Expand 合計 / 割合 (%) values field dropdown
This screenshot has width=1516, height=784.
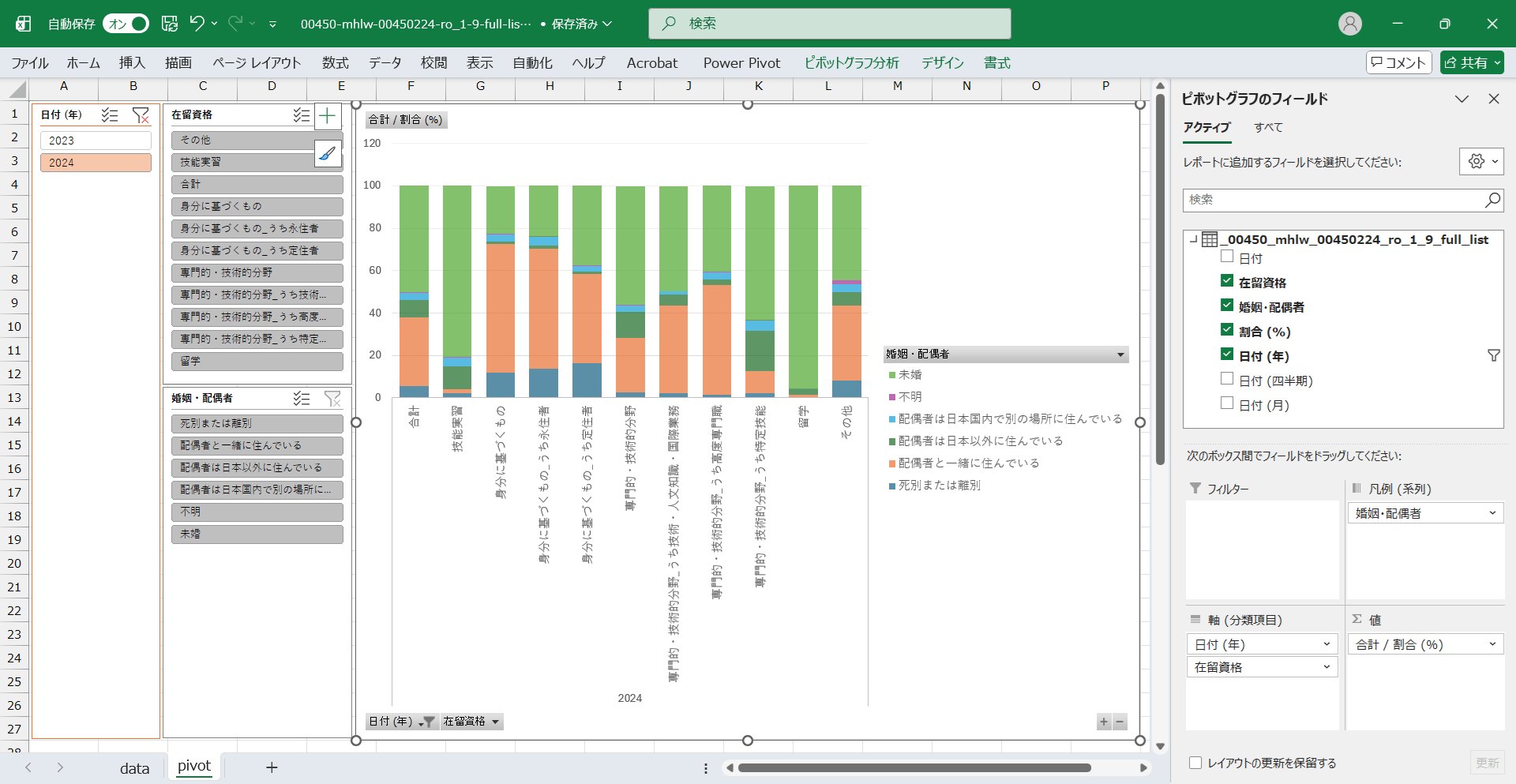click(x=1492, y=644)
